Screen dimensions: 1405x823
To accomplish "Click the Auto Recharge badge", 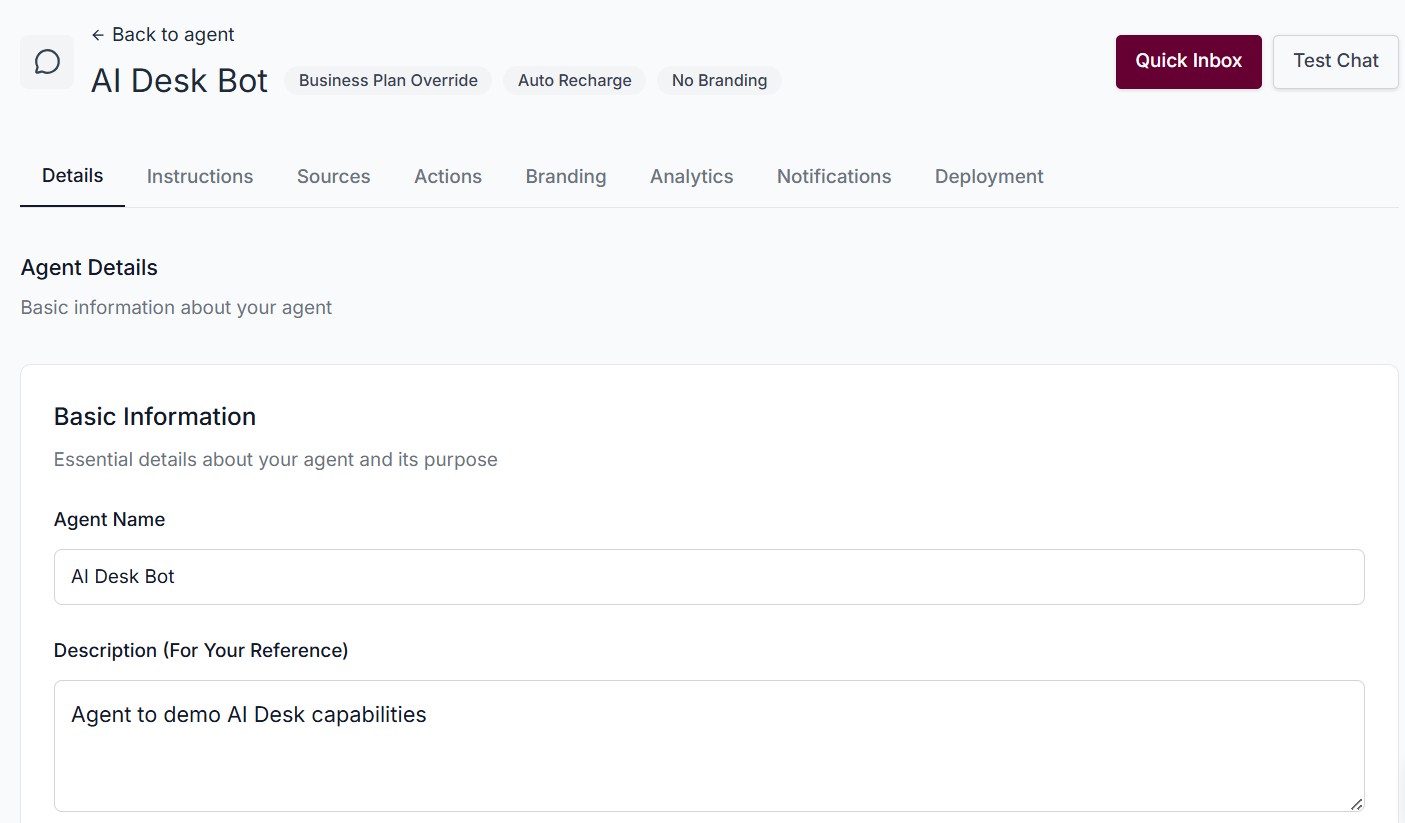I will click(x=574, y=80).
